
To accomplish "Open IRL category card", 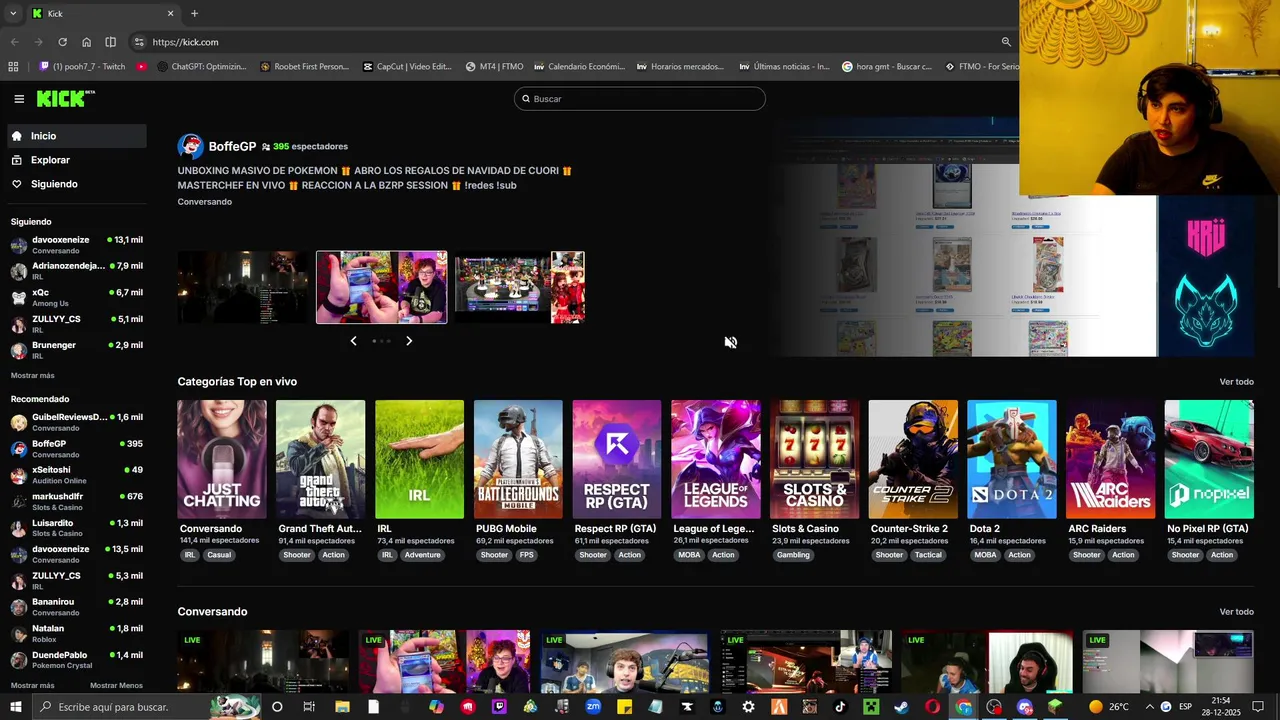I will (419, 459).
